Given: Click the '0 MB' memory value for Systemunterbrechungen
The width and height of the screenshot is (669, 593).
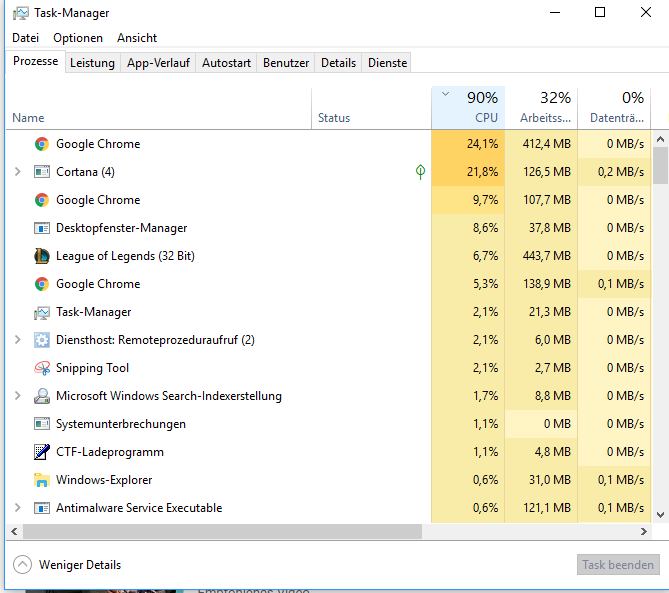Looking at the screenshot, I should point(558,424).
